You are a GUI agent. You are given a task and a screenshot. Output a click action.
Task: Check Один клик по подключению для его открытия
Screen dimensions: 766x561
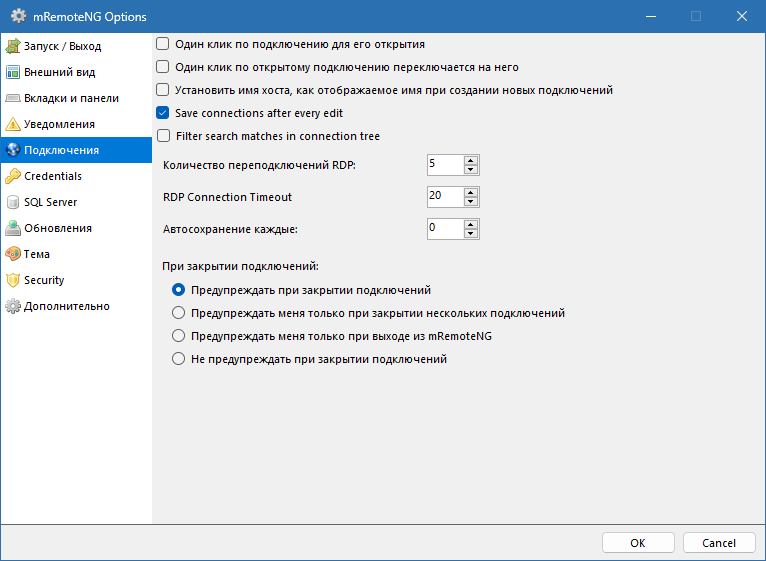(x=163, y=44)
